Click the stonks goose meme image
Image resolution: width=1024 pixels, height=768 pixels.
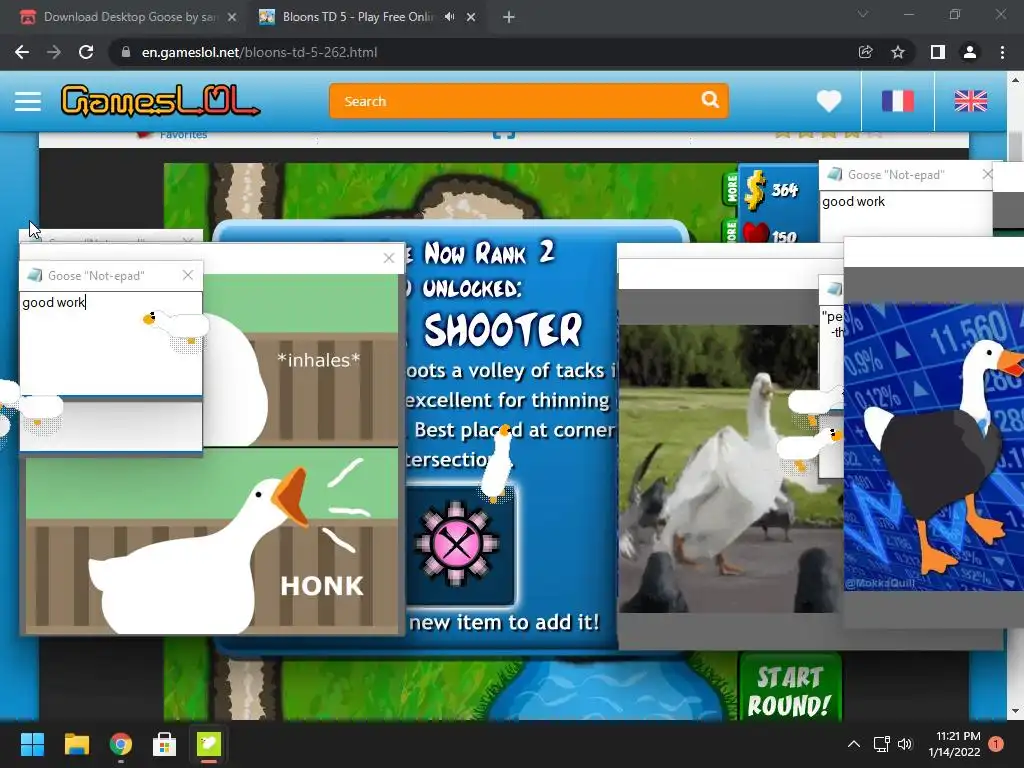click(934, 447)
